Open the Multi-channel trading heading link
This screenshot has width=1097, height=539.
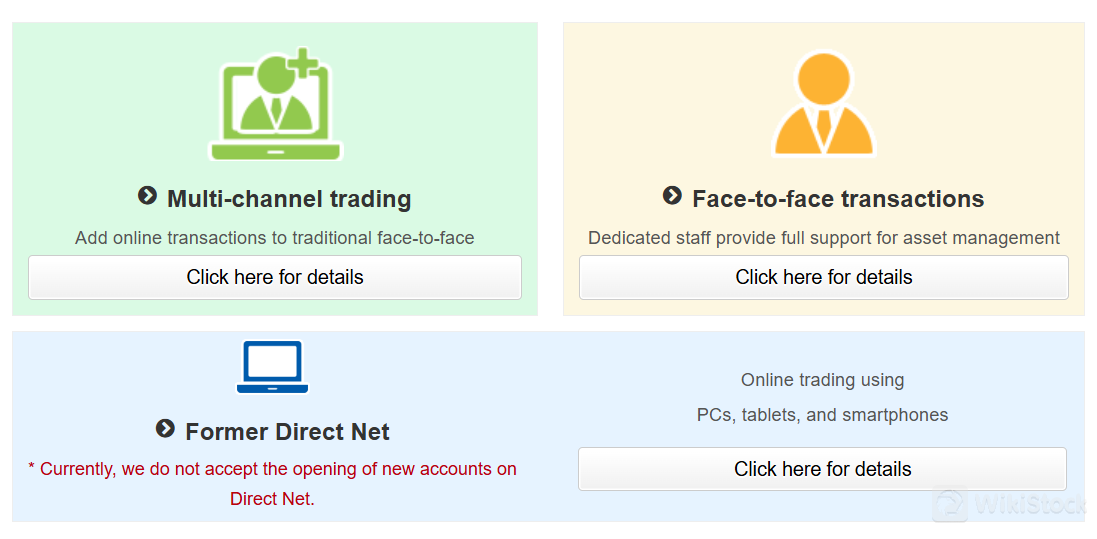pyautogui.click(x=289, y=199)
